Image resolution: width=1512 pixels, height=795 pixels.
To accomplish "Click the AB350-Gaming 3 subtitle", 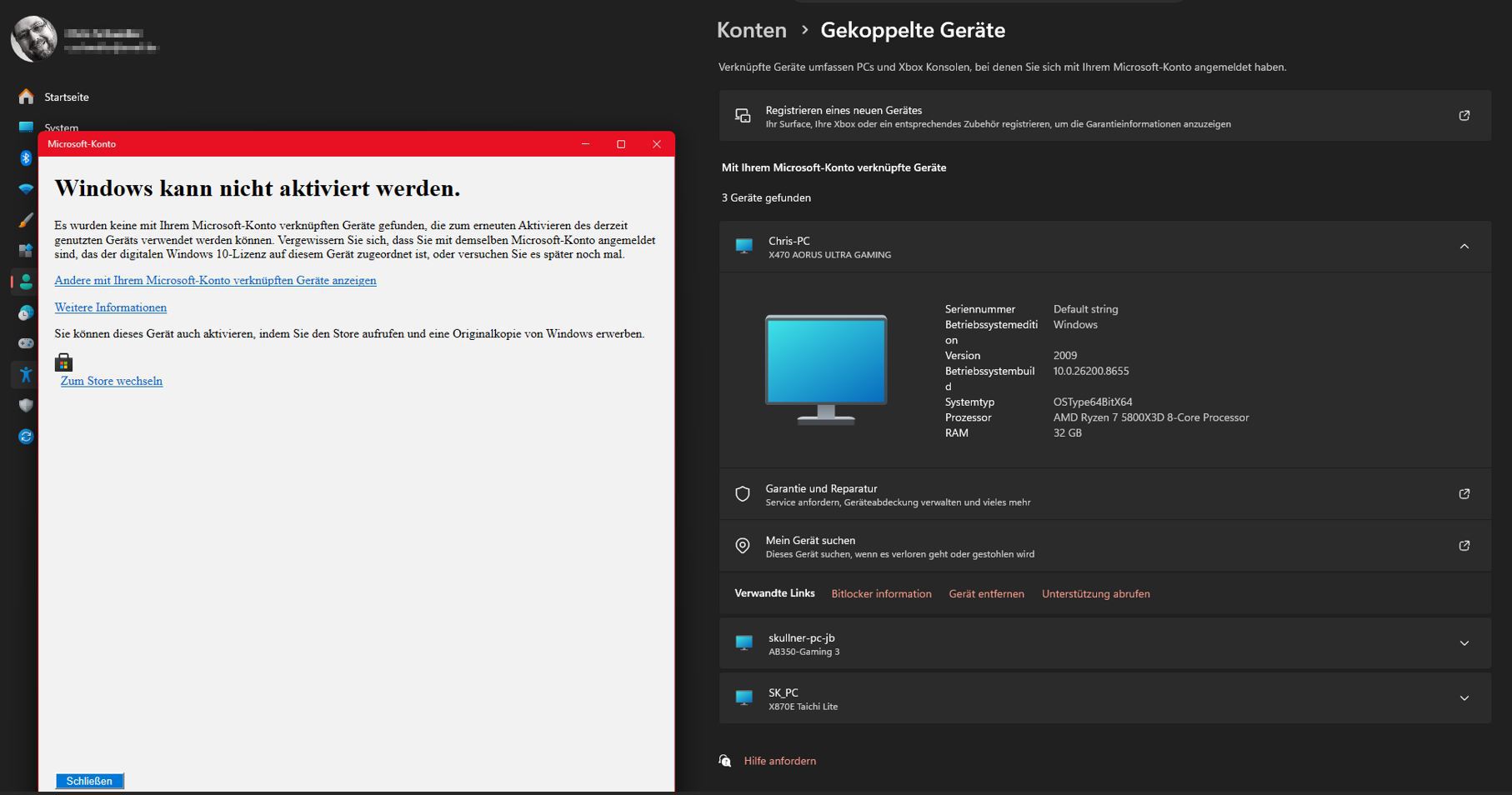I will pos(804,652).
